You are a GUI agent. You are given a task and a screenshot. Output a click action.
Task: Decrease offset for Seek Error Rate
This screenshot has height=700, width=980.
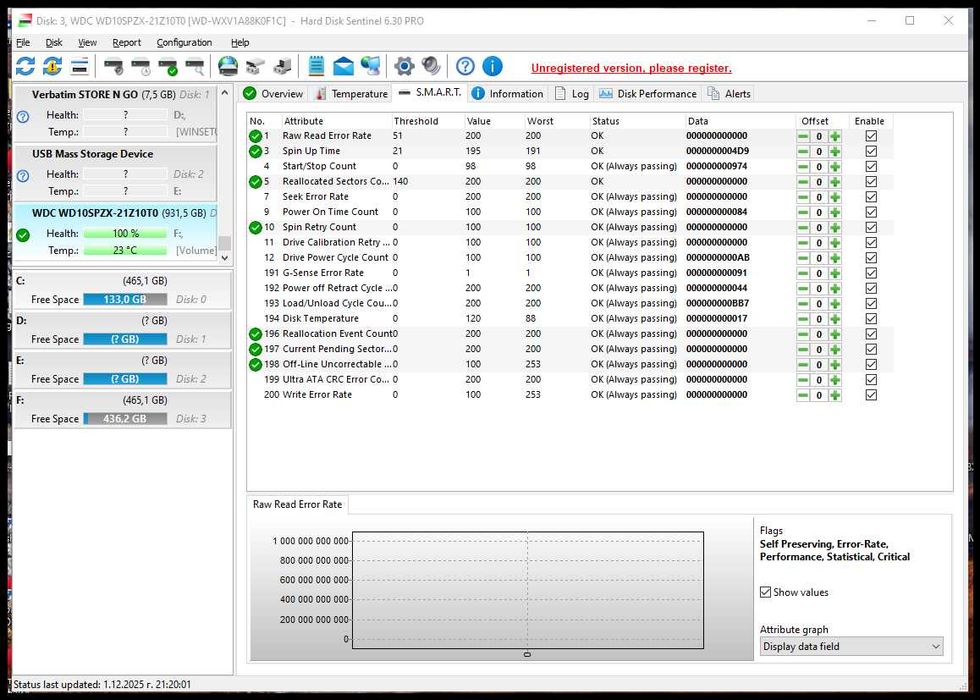803,197
